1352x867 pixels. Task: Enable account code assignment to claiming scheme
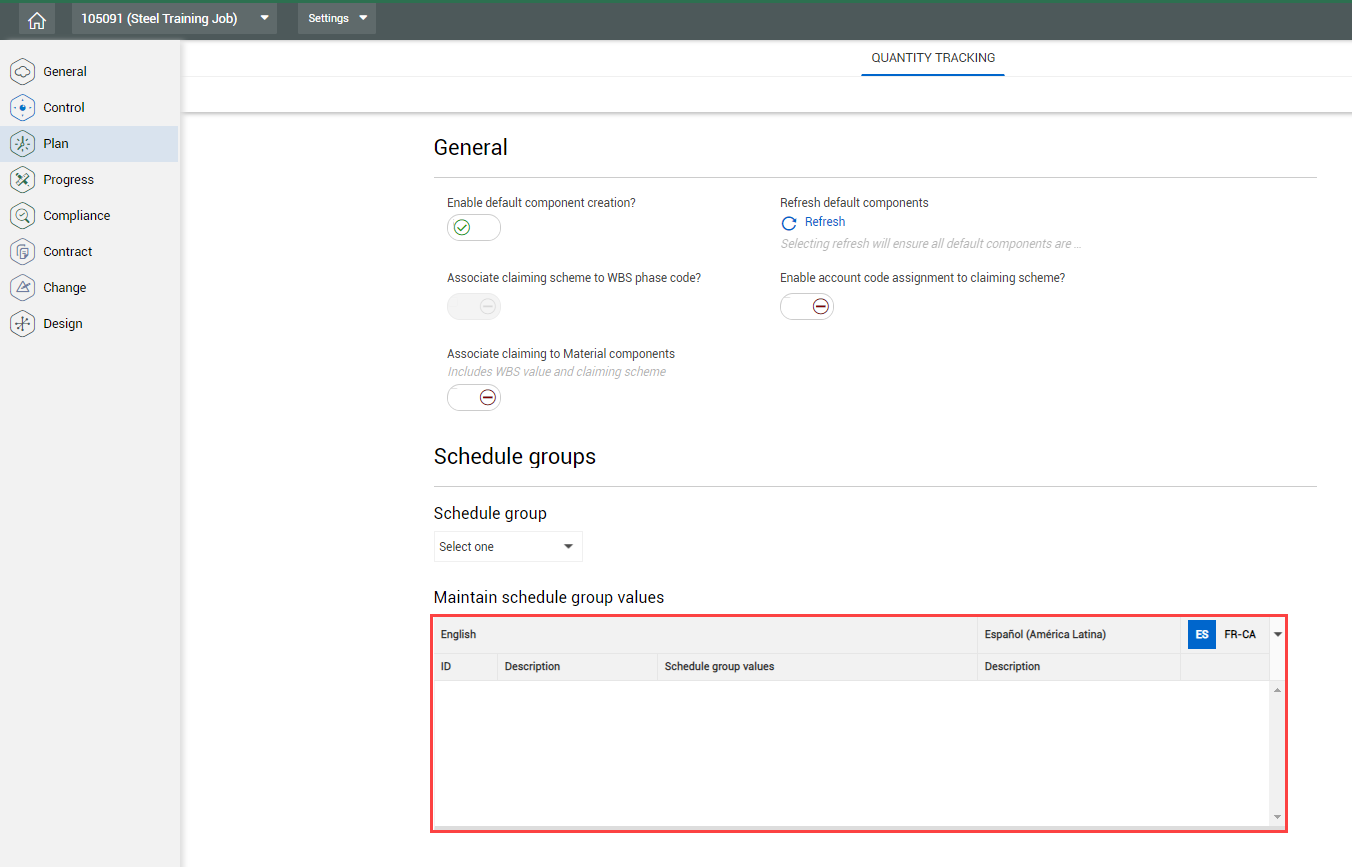[806, 307]
